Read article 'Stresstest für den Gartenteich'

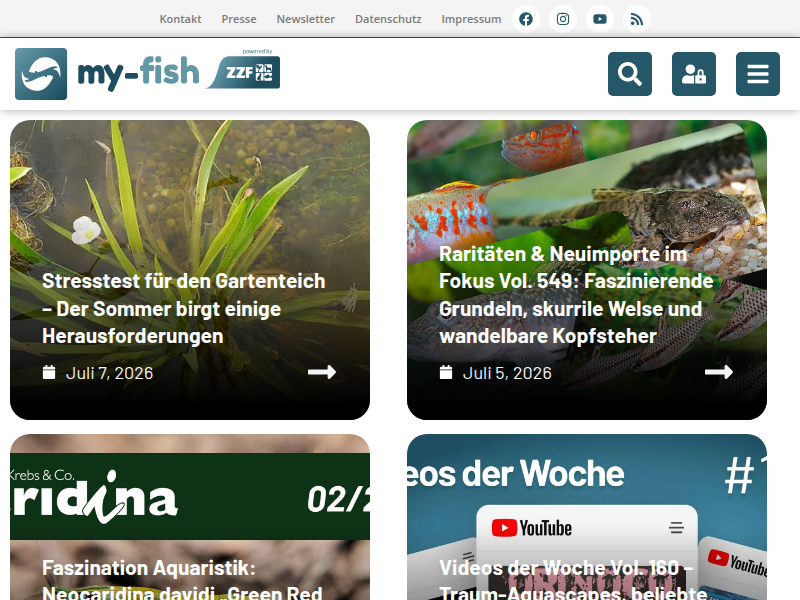pos(184,309)
